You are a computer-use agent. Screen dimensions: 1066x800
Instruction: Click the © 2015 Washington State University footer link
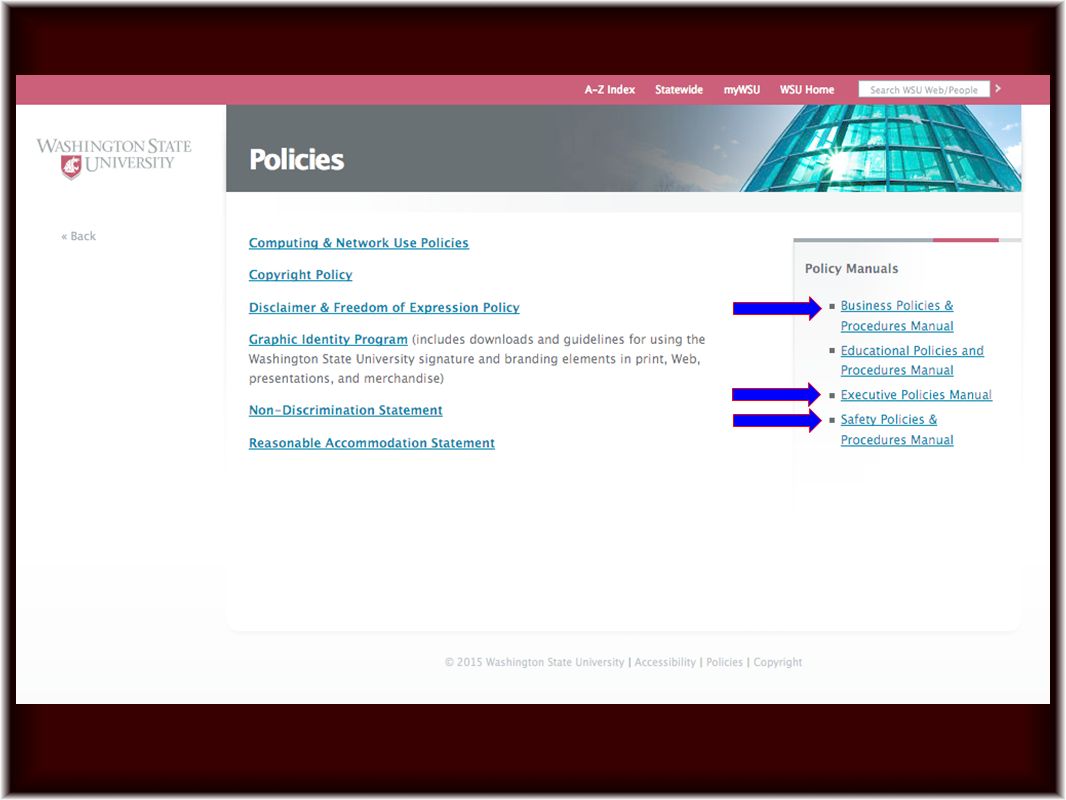[x=534, y=662]
